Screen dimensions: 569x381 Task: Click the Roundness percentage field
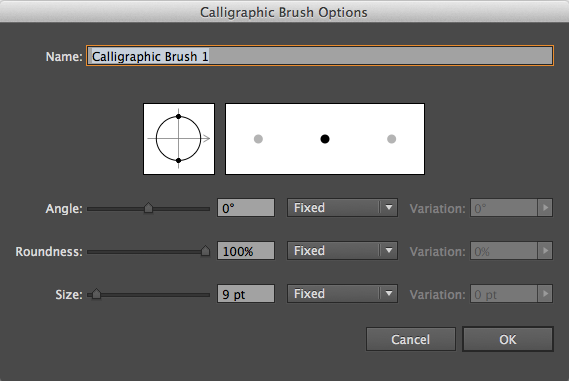(x=246, y=251)
